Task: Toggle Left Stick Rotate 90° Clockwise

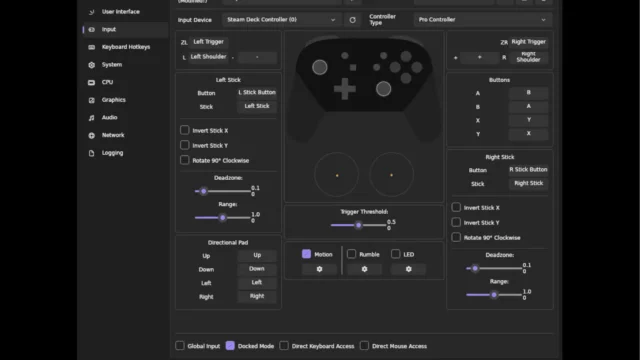Action: point(184,160)
